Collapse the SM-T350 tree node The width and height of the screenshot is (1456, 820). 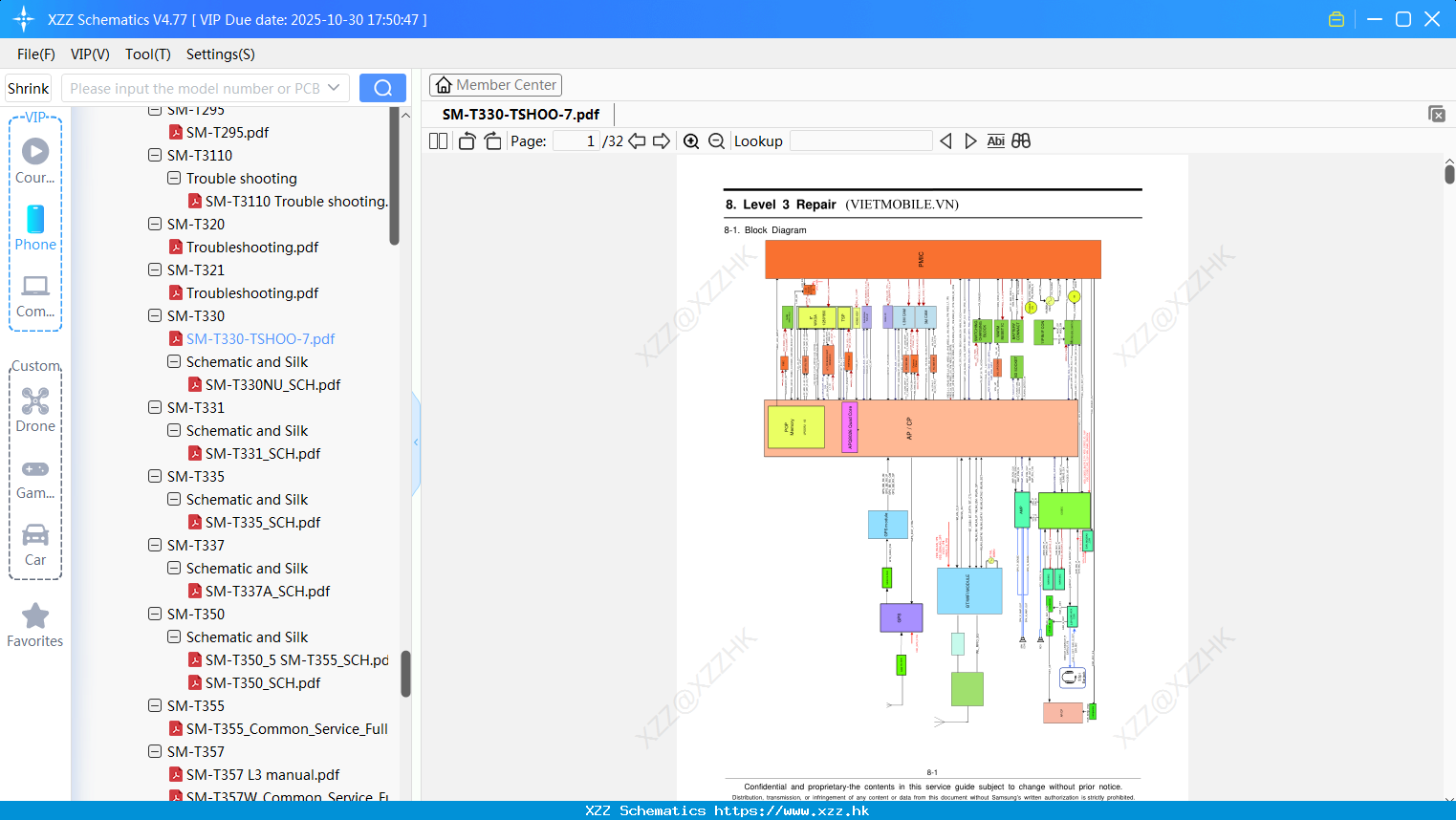(155, 614)
